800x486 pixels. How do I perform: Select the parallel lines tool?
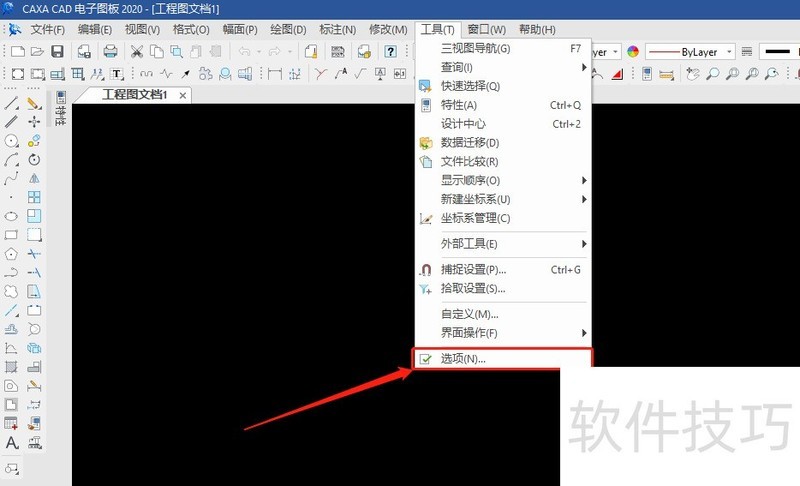click(x=11, y=122)
